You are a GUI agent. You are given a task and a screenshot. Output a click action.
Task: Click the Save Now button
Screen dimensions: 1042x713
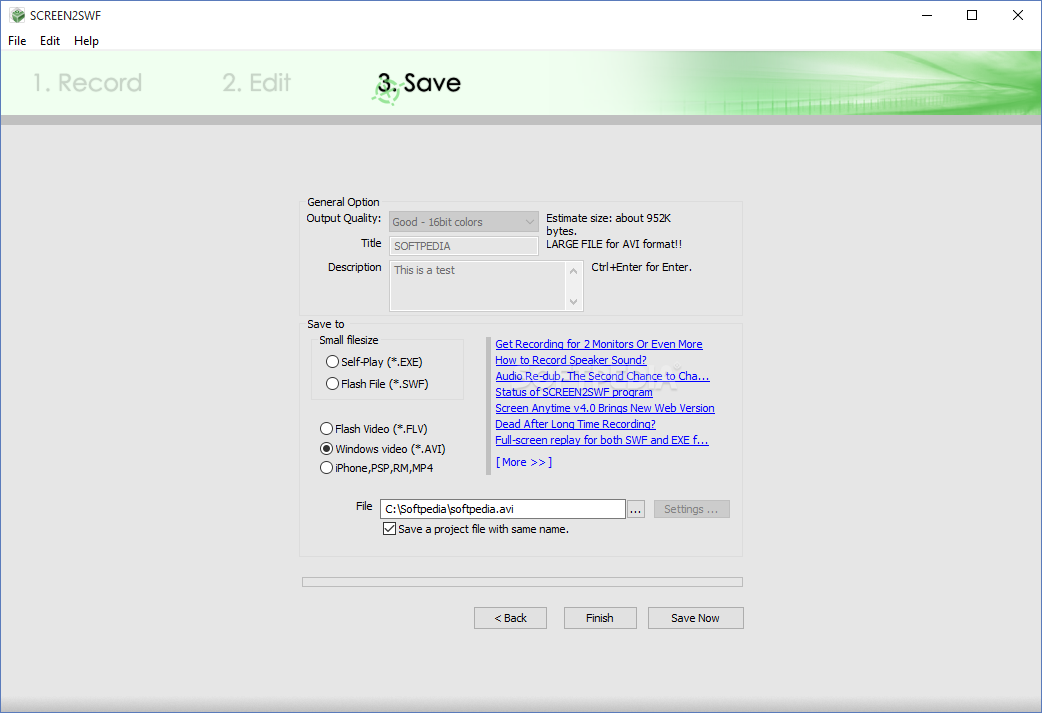(x=695, y=618)
